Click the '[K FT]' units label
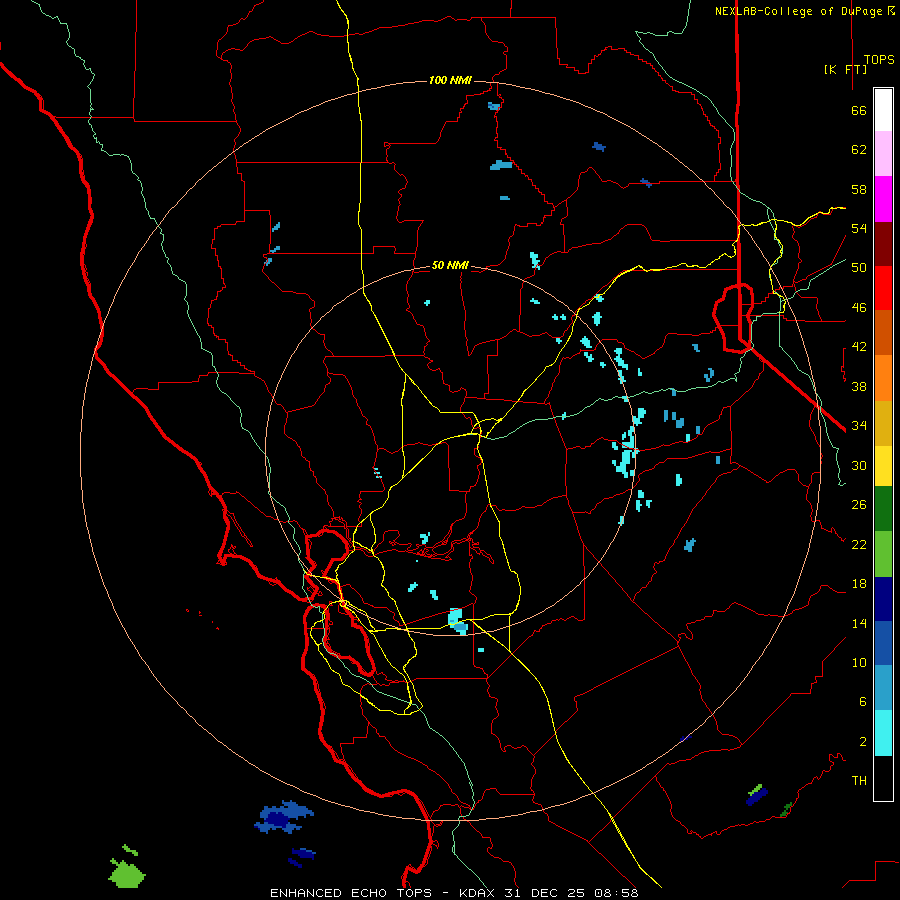The image size is (900, 900). [x=845, y=69]
